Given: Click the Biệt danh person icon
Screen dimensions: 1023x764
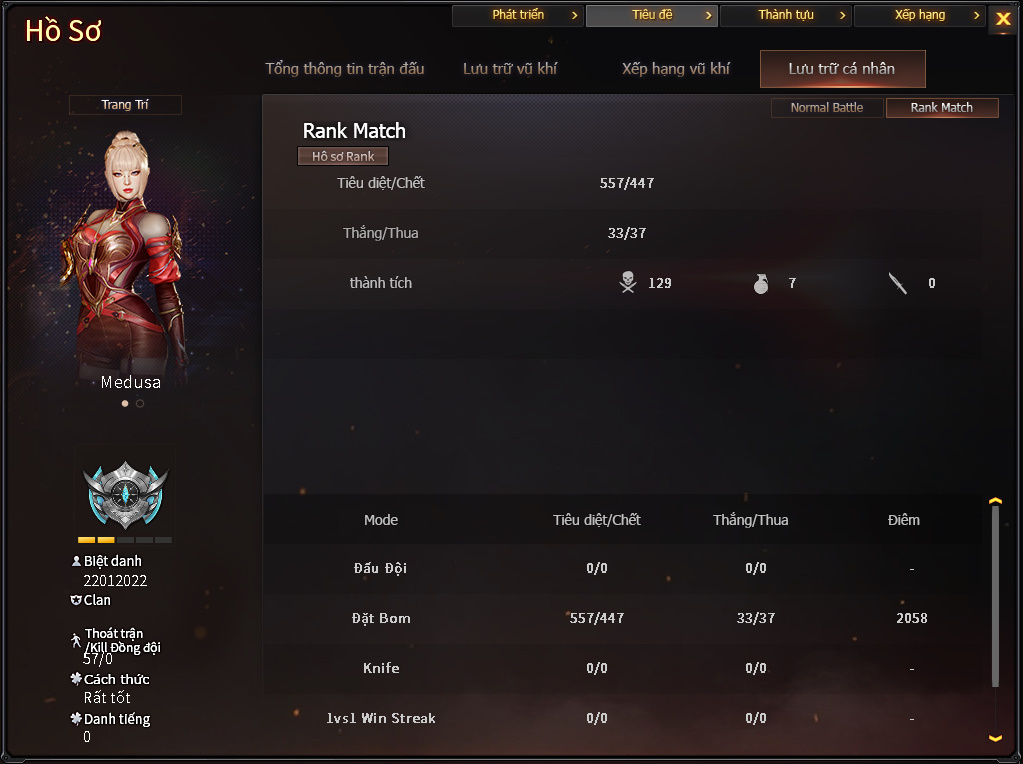Looking at the screenshot, I should tap(76, 560).
